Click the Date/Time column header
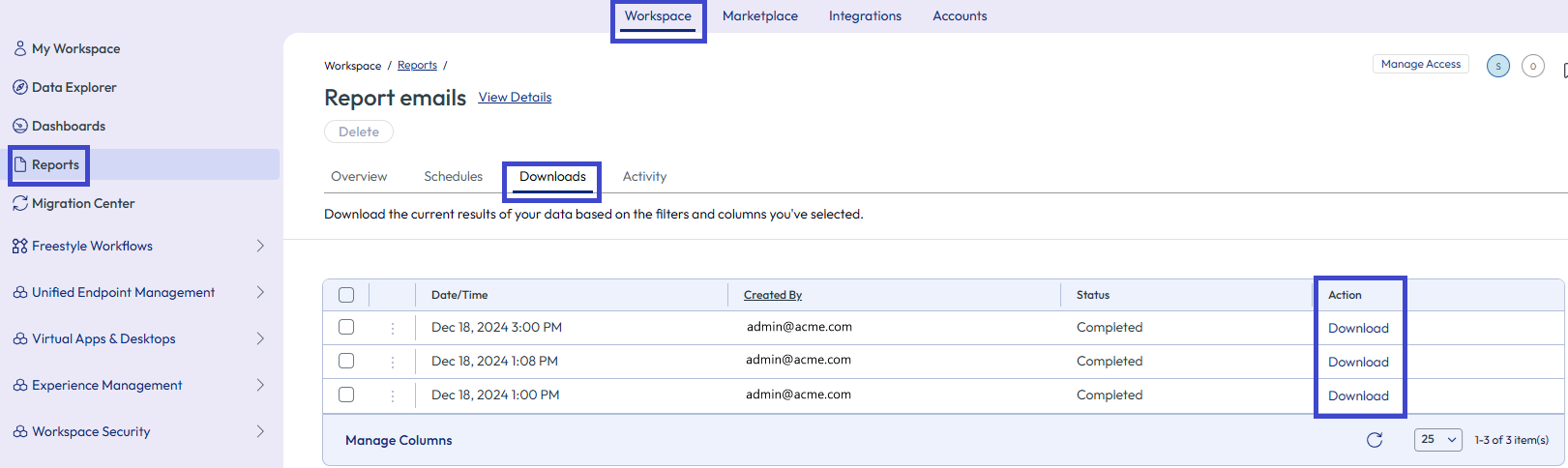Viewport: 1568px width, 468px height. point(459,296)
